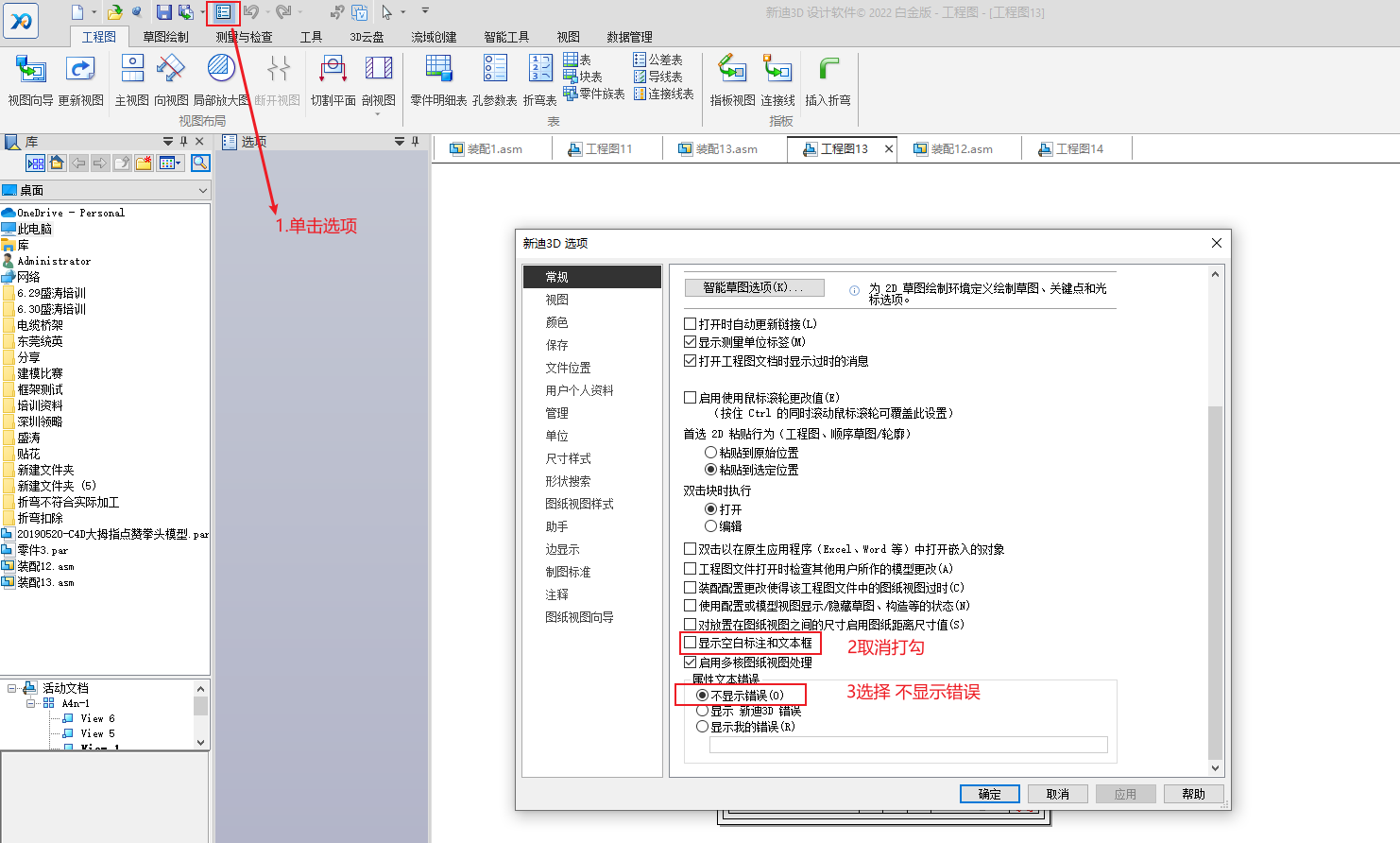Click the Redo arrow icon

pyautogui.click(x=283, y=12)
